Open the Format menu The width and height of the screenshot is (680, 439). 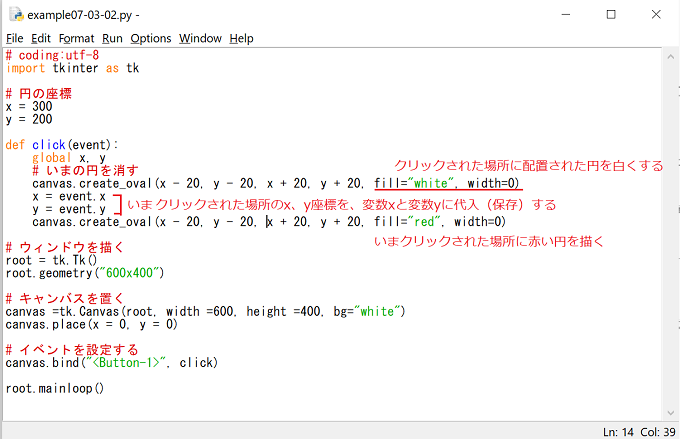77,38
